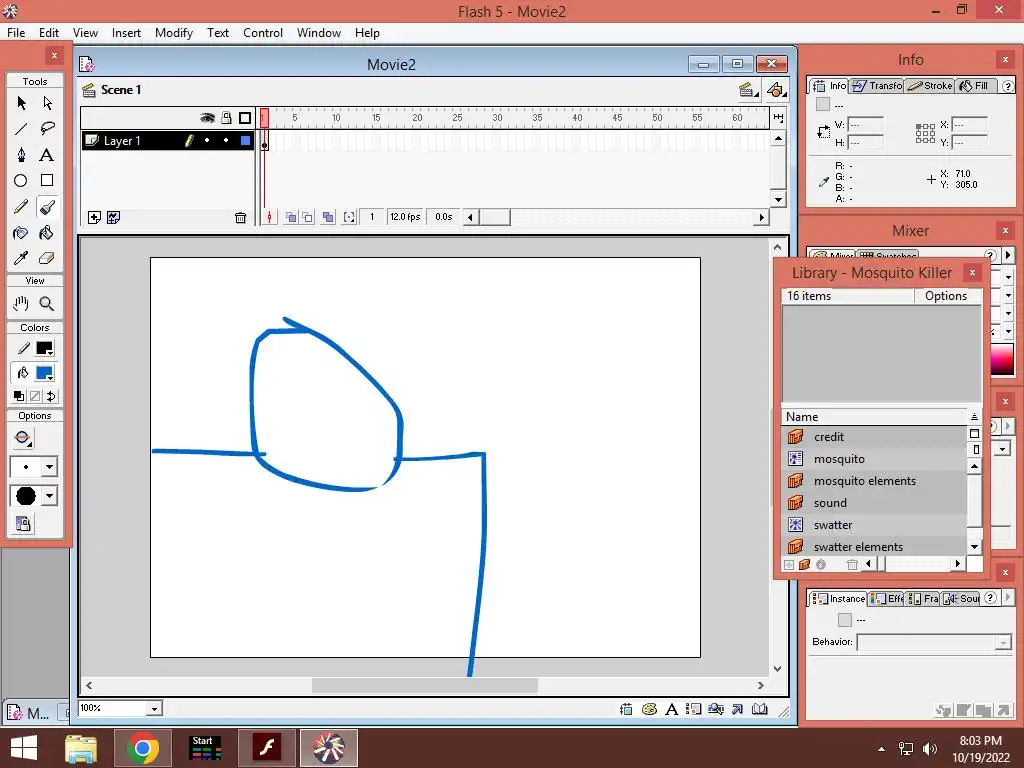Delete layer with trash icon in timeline
The height and width of the screenshot is (768, 1024).
(x=240, y=217)
